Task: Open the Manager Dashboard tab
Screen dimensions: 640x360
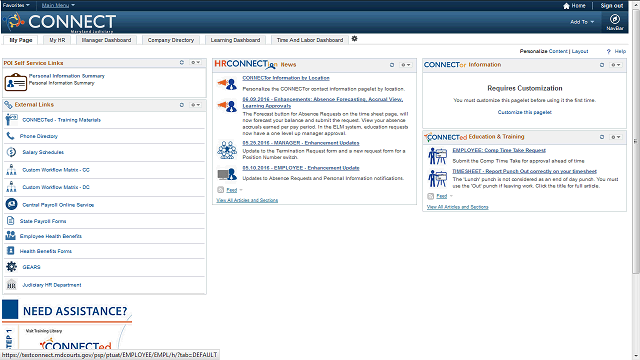Action: 106,40
